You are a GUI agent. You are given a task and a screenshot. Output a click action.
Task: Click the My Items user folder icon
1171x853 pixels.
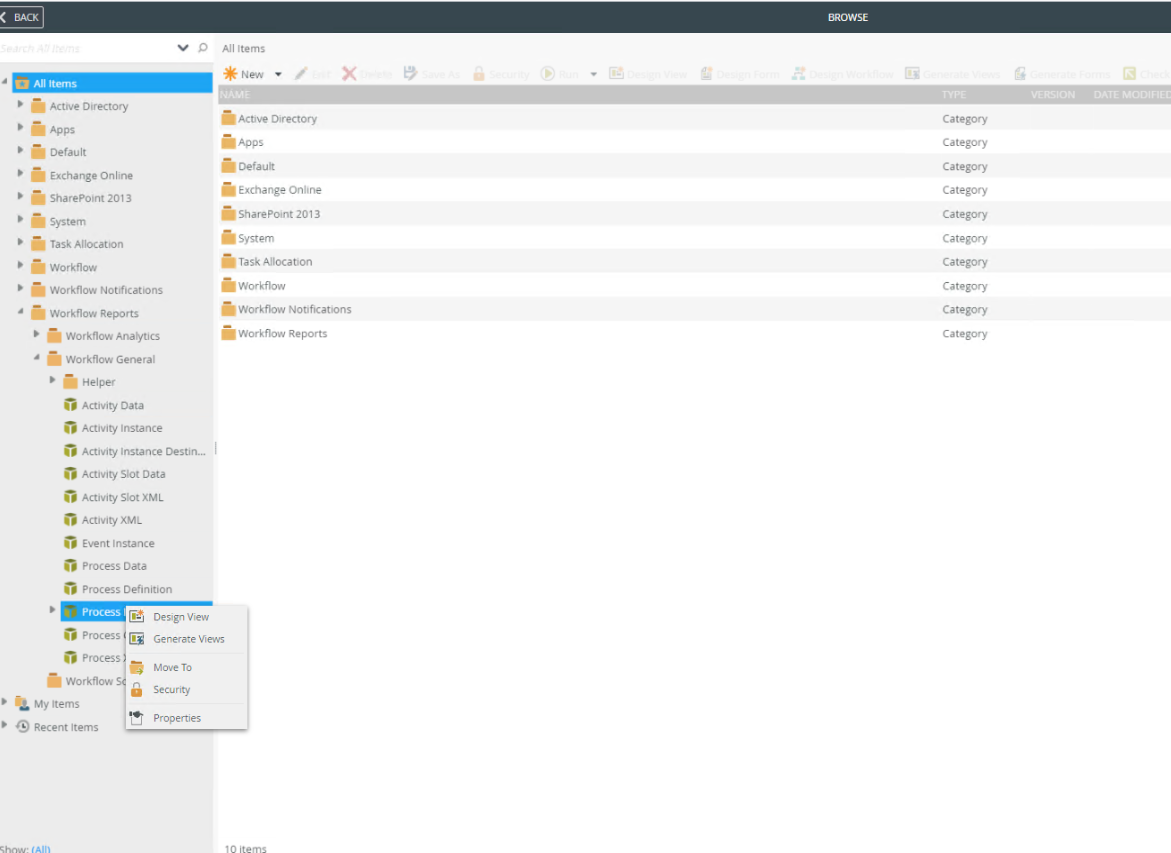point(22,704)
